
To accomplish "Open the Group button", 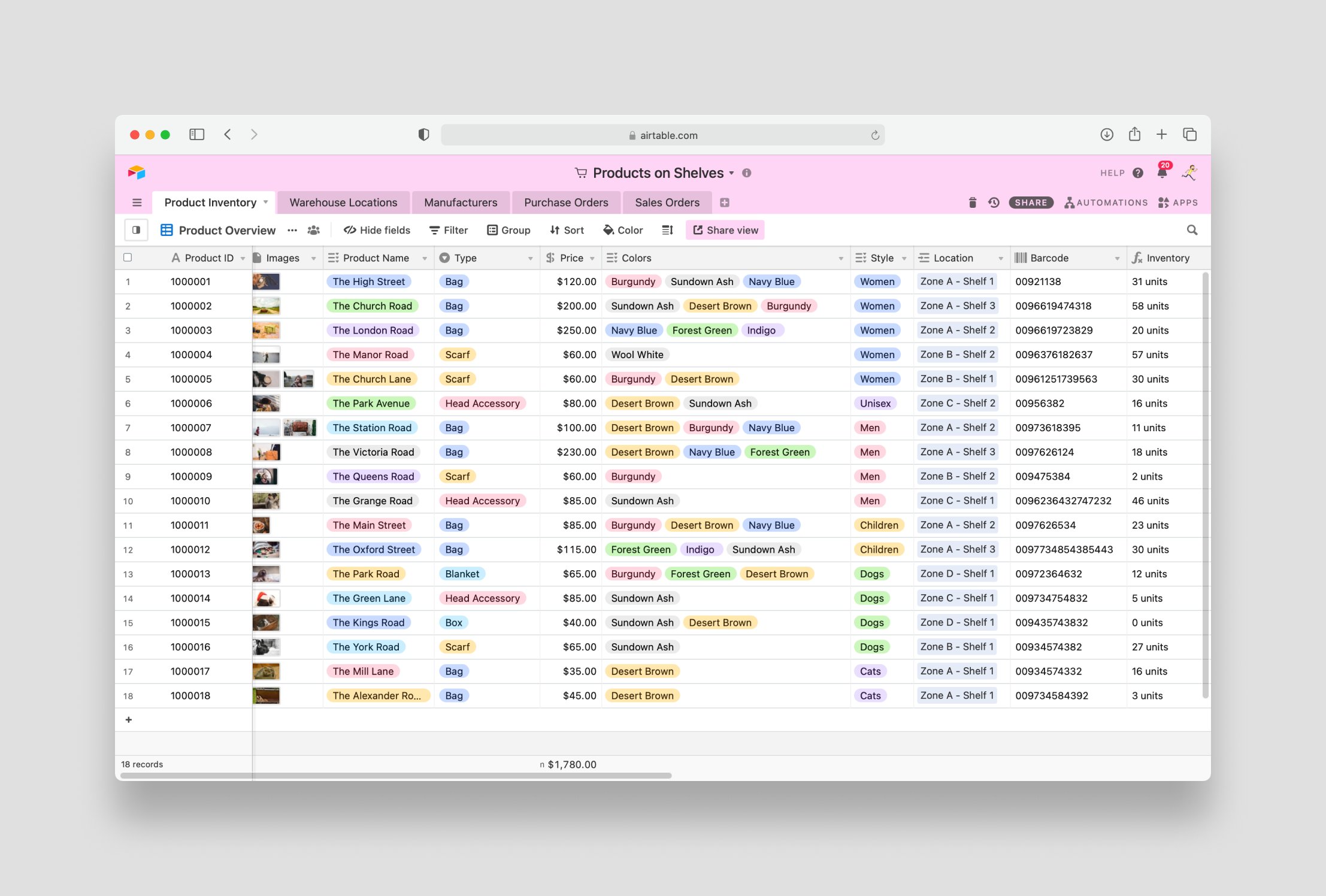I will point(508,230).
